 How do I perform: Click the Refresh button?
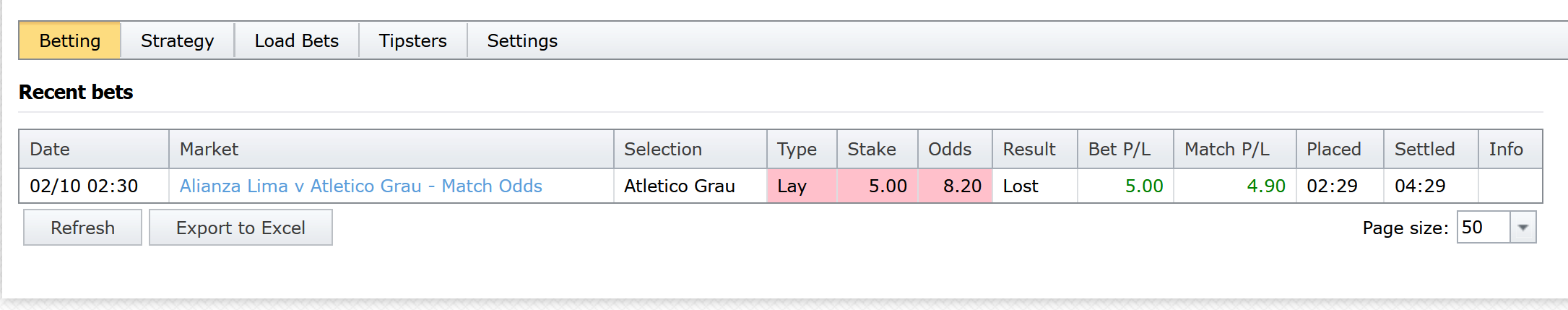tap(82, 228)
